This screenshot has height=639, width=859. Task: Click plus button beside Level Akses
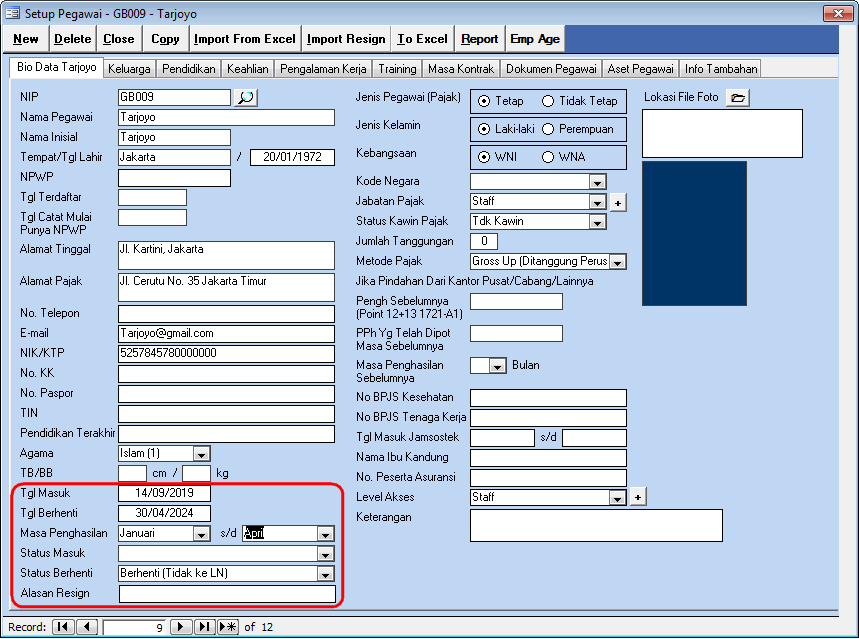click(638, 497)
